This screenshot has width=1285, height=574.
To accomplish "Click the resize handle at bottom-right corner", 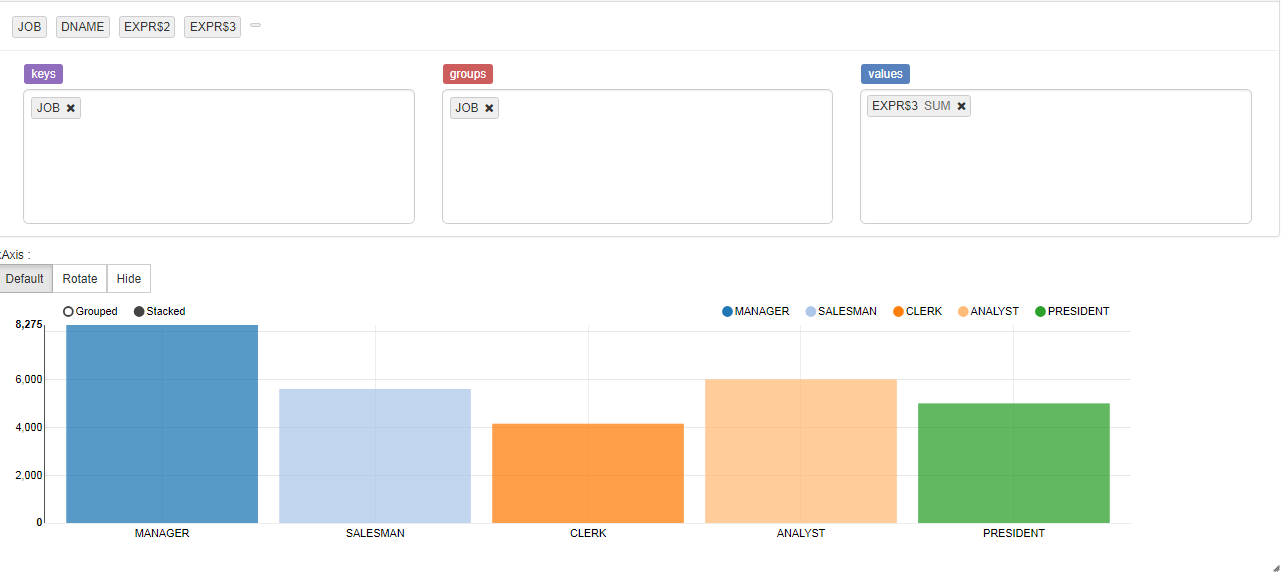I will click(x=1275, y=567).
